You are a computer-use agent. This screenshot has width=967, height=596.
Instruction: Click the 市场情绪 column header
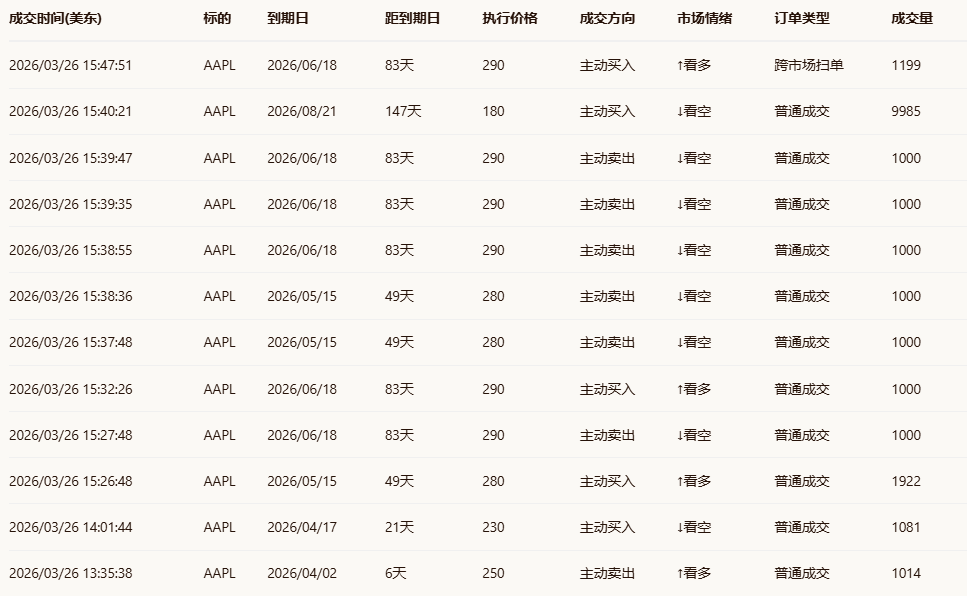tap(704, 19)
